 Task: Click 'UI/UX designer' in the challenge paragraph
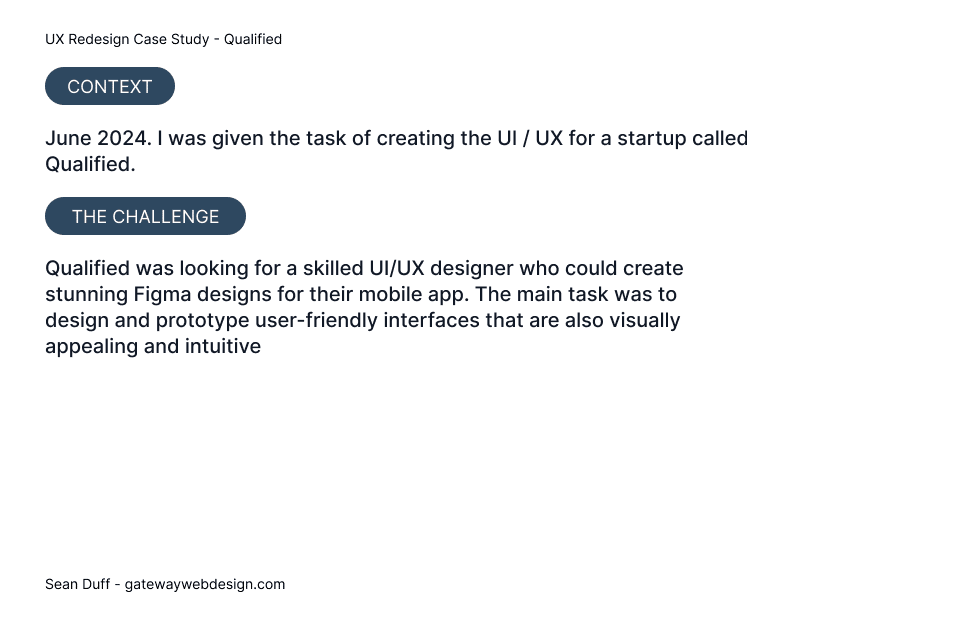tap(441, 269)
